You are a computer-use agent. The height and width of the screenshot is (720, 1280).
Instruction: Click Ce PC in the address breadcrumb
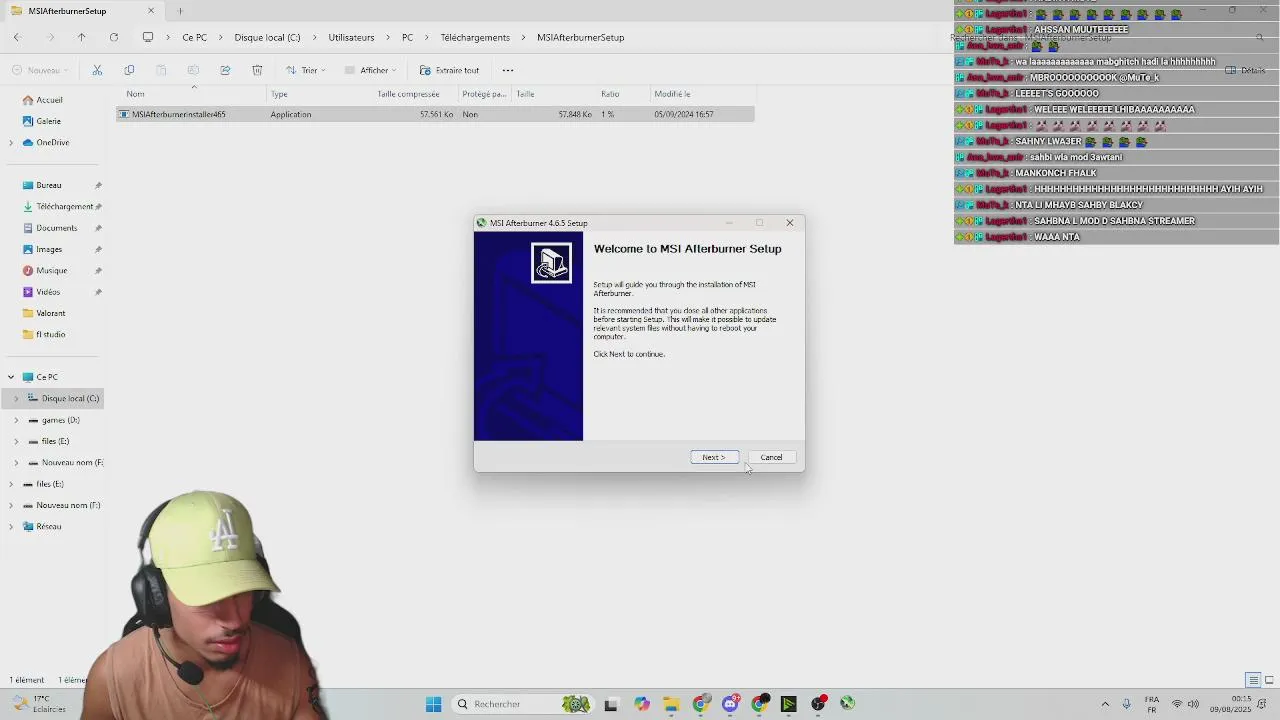pos(195,37)
